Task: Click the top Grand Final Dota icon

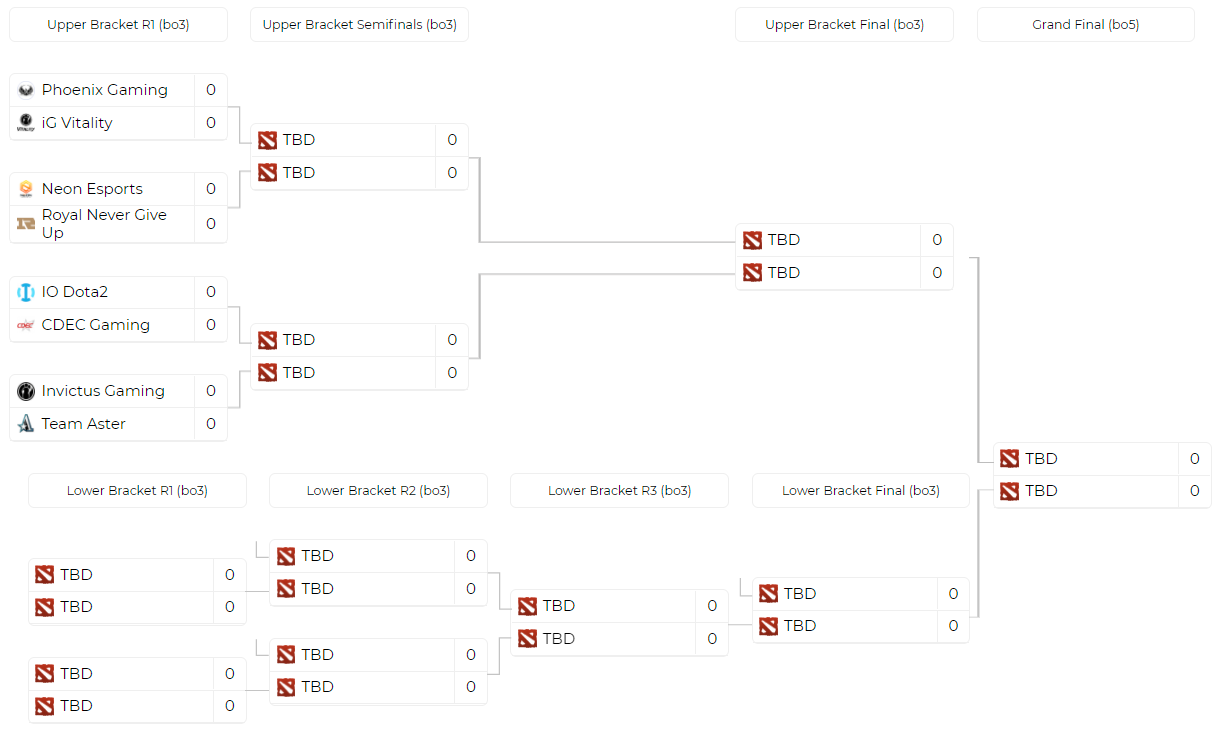Action: [1010, 459]
